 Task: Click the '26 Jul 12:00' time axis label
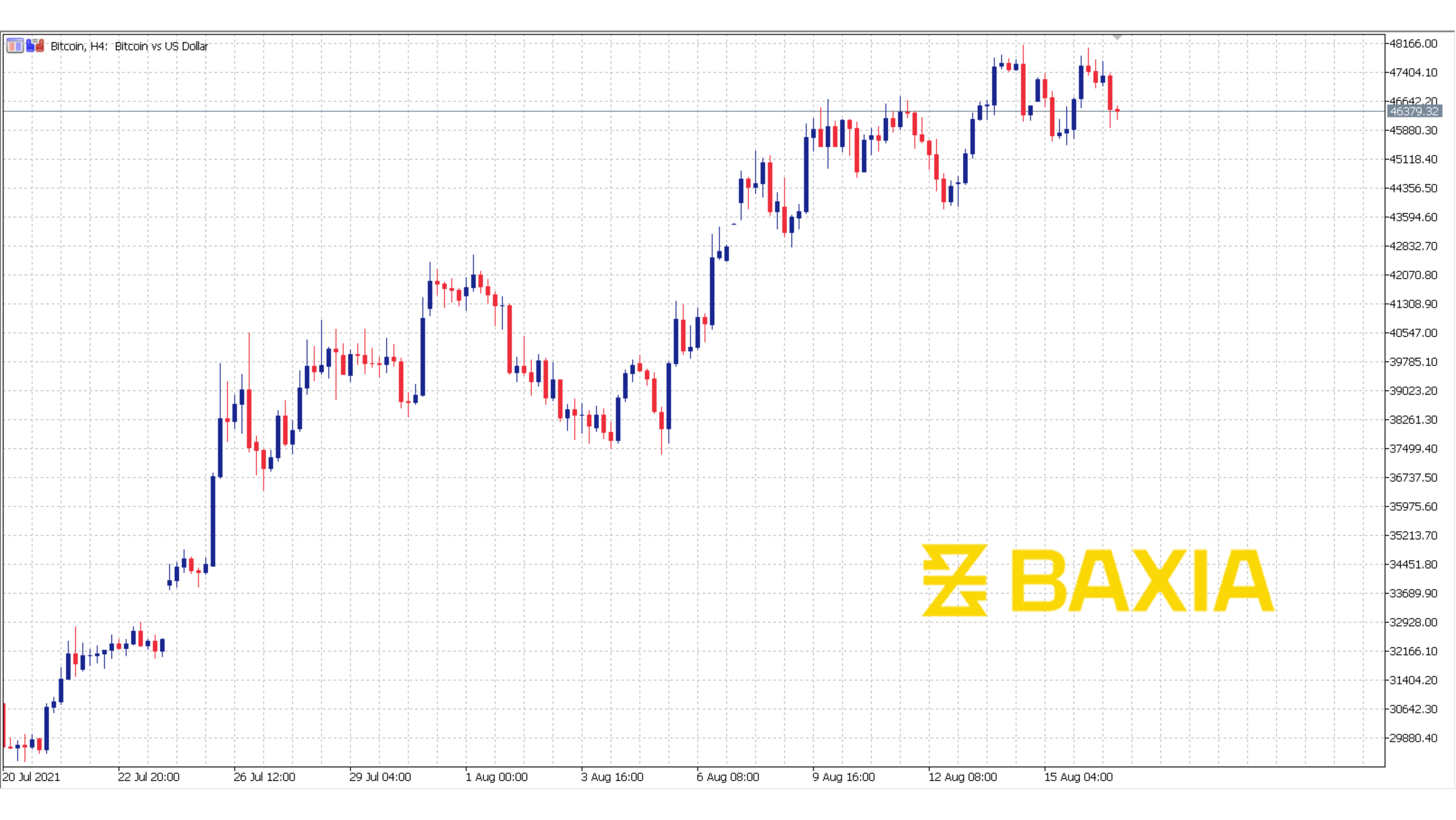tap(265, 777)
